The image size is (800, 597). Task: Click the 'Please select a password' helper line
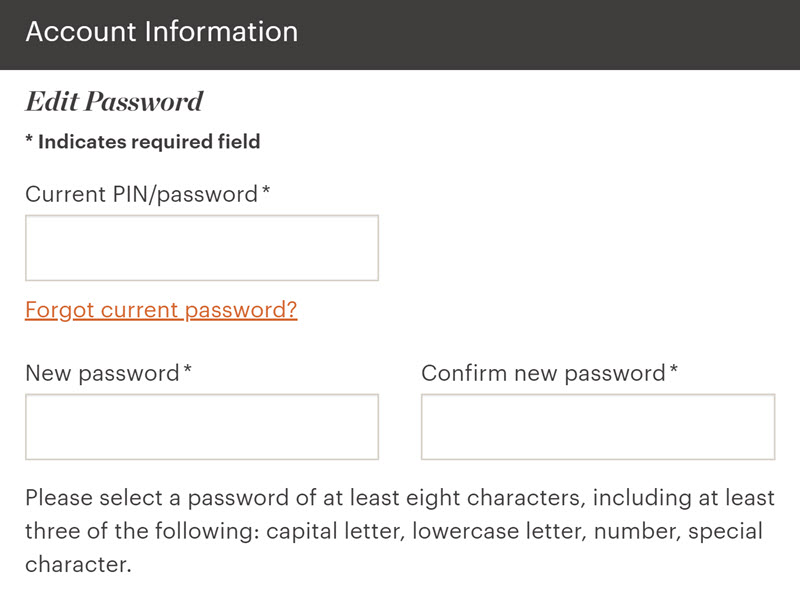pyautogui.click(x=400, y=498)
